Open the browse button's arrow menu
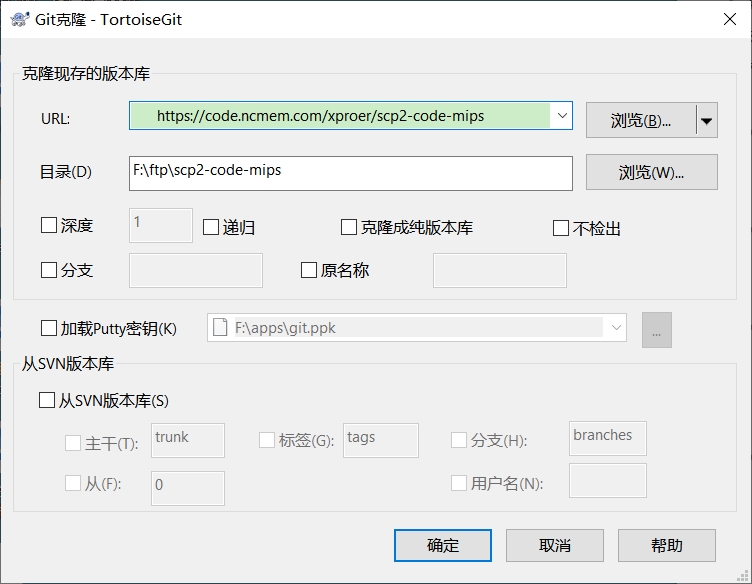Image resolution: width=752 pixels, height=584 pixels. [x=707, y=121]
